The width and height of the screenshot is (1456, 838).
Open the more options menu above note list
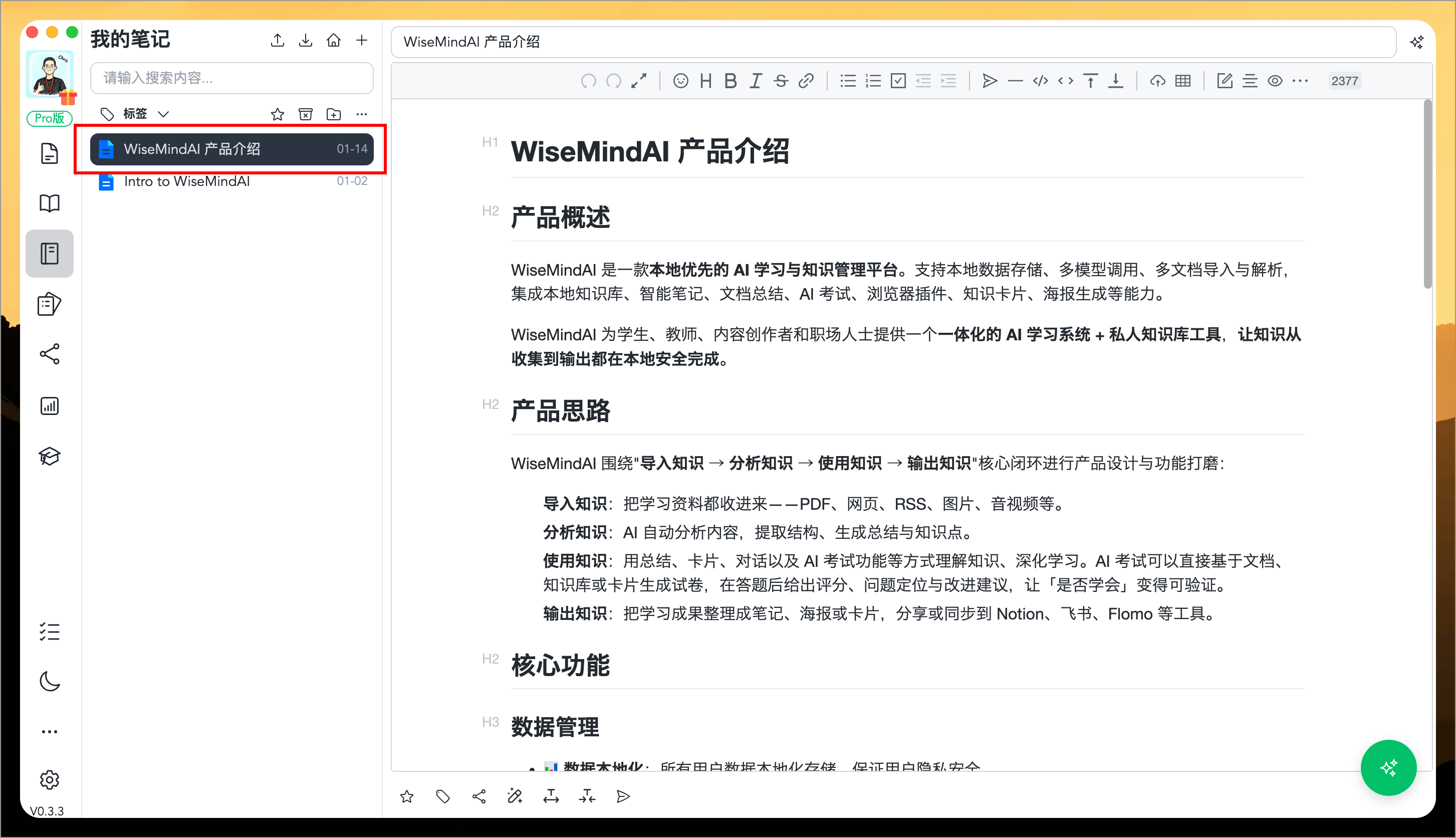click(361, 114)
